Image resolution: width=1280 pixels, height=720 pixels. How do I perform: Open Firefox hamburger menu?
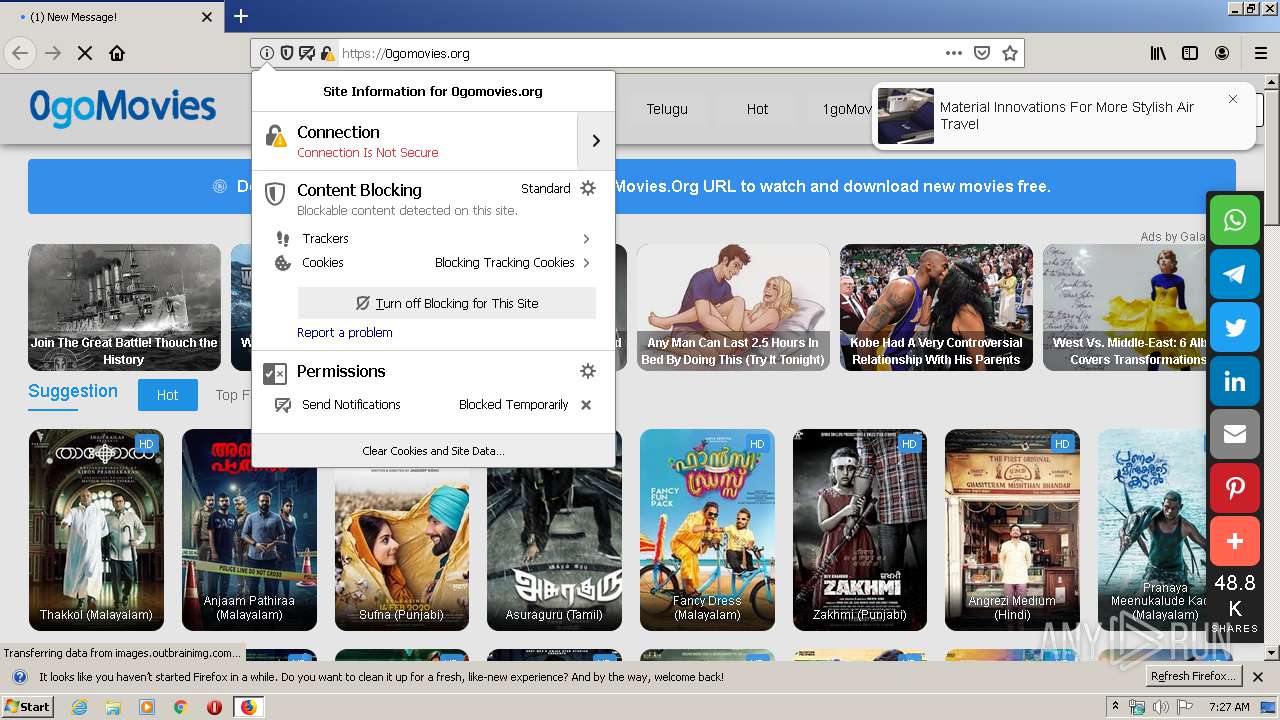(x=1260, y=53)
